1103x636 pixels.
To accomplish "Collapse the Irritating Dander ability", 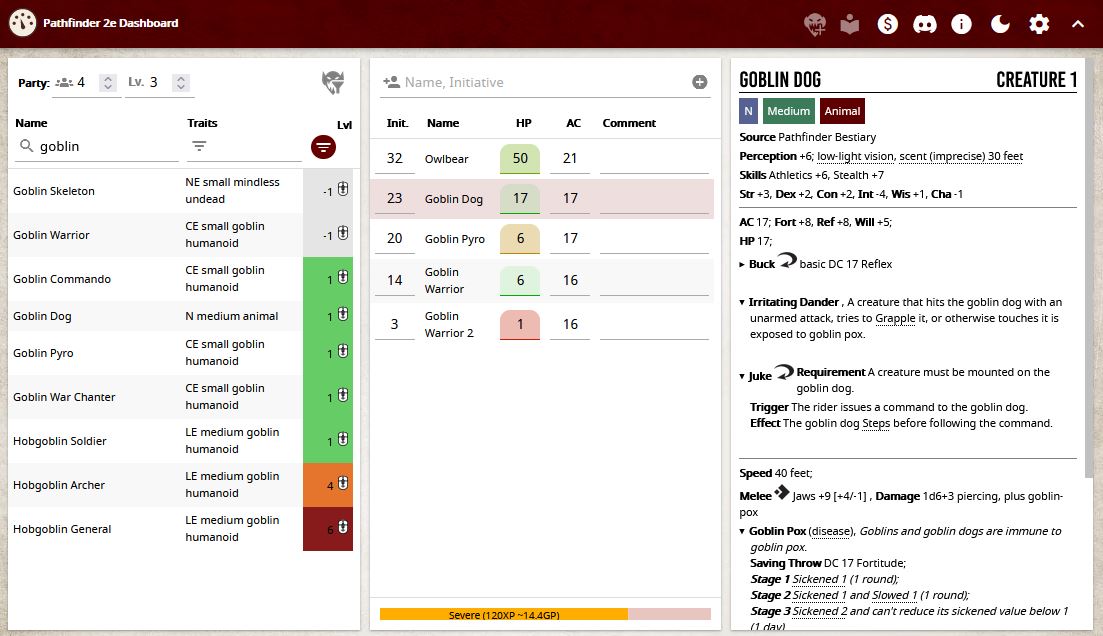I will (x=743, y=303).
